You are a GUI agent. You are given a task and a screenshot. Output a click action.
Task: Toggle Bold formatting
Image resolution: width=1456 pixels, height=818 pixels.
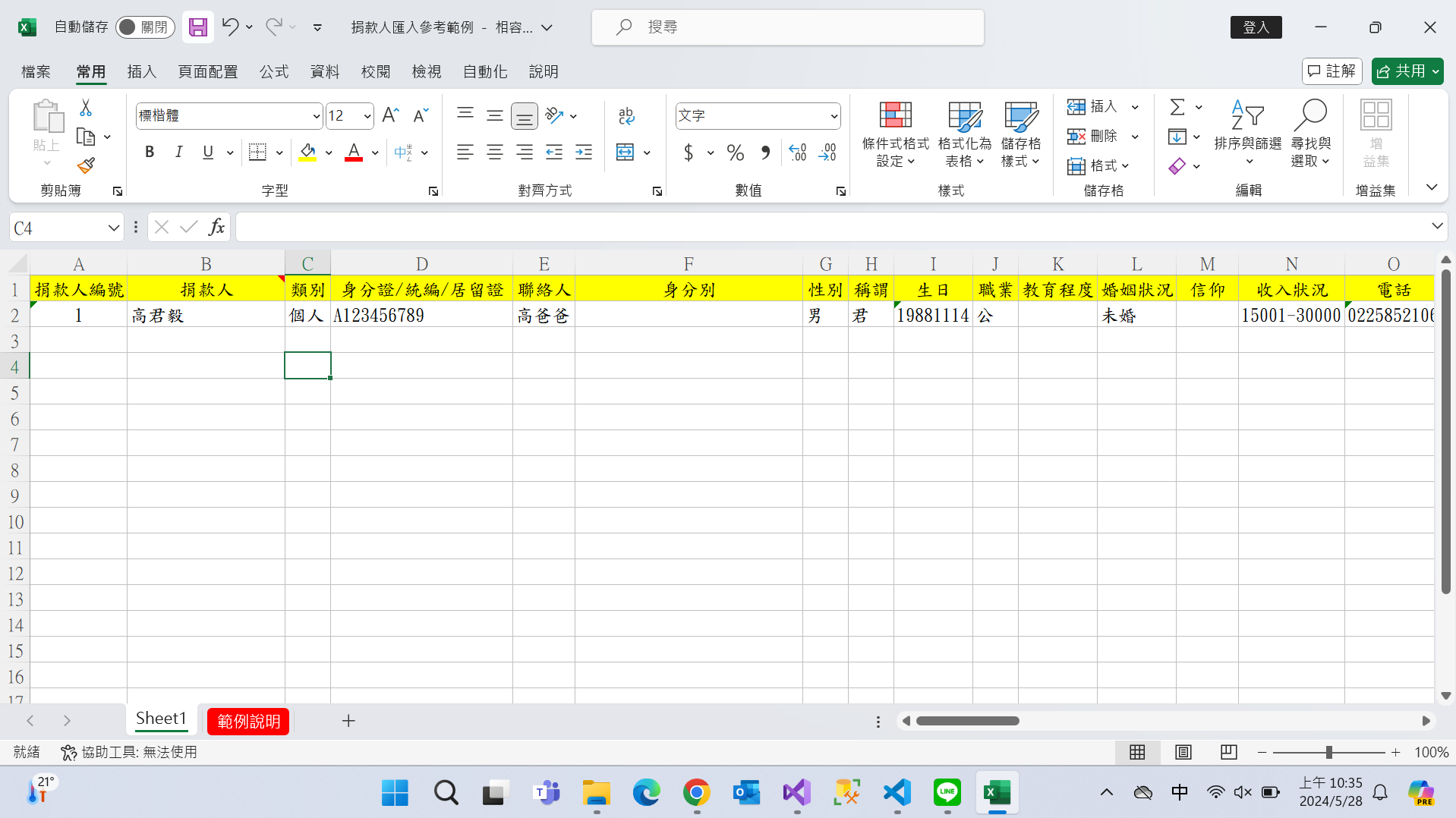(x=150, y=153)
